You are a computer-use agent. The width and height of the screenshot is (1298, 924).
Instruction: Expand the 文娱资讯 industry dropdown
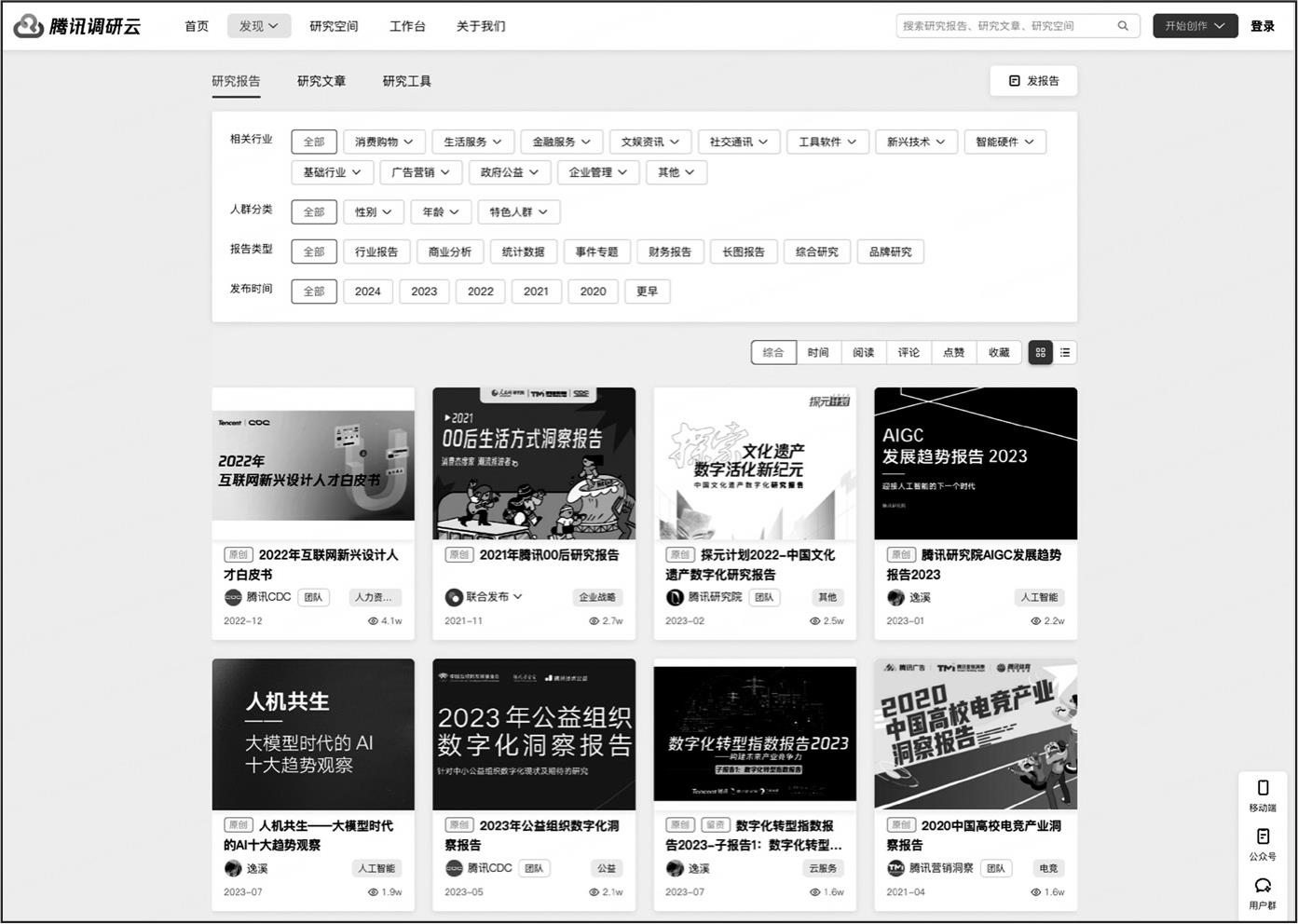click(x=650, y=142)
